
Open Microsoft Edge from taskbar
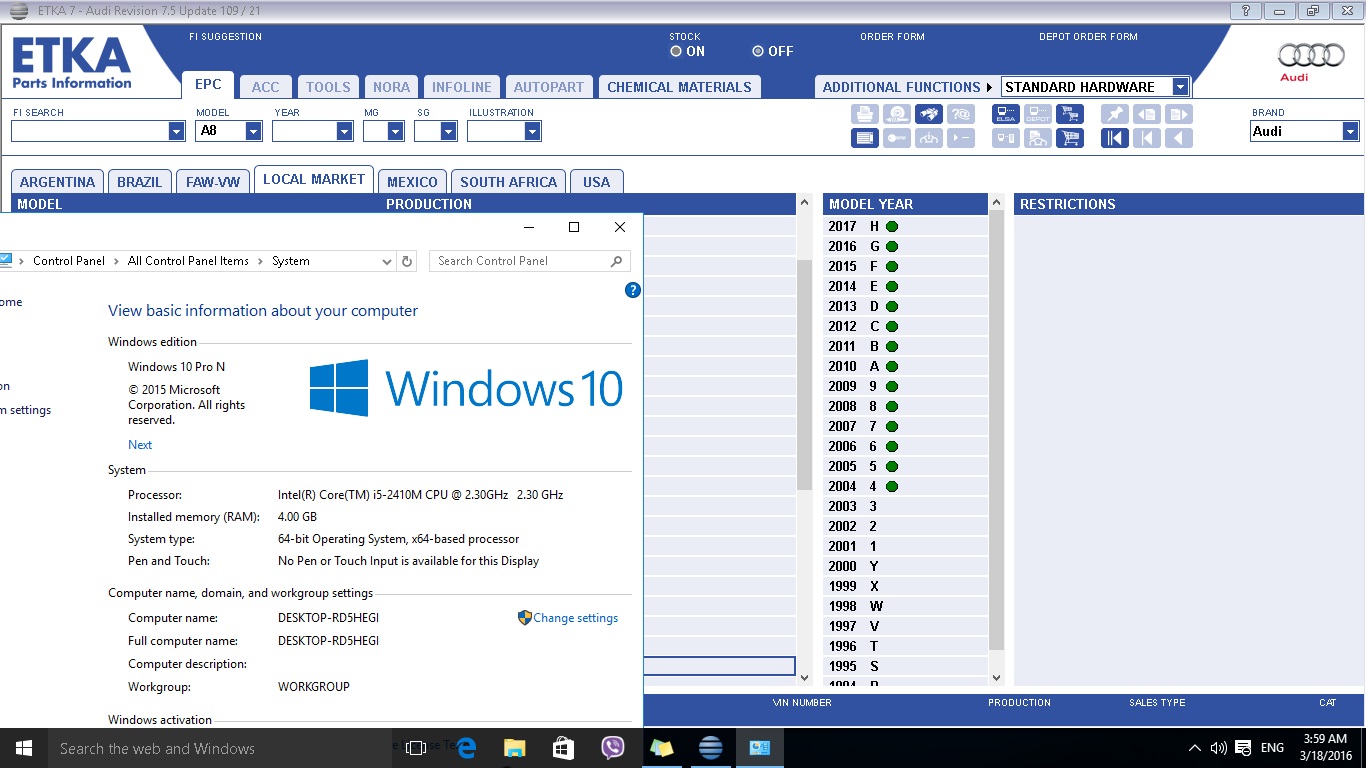pyautogui.click(x=466, y=748)
